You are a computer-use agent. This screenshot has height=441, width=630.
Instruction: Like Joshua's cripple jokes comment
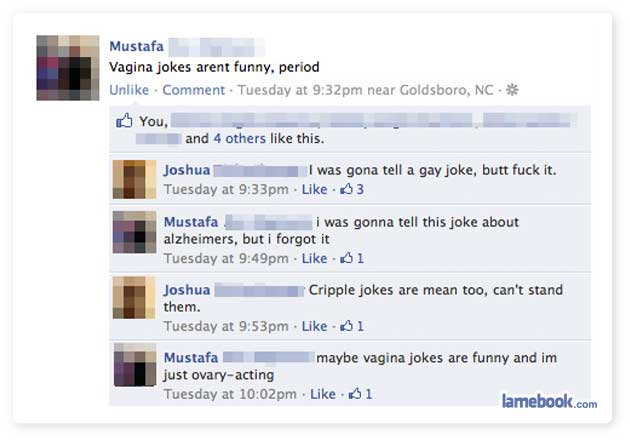point(314,326)
